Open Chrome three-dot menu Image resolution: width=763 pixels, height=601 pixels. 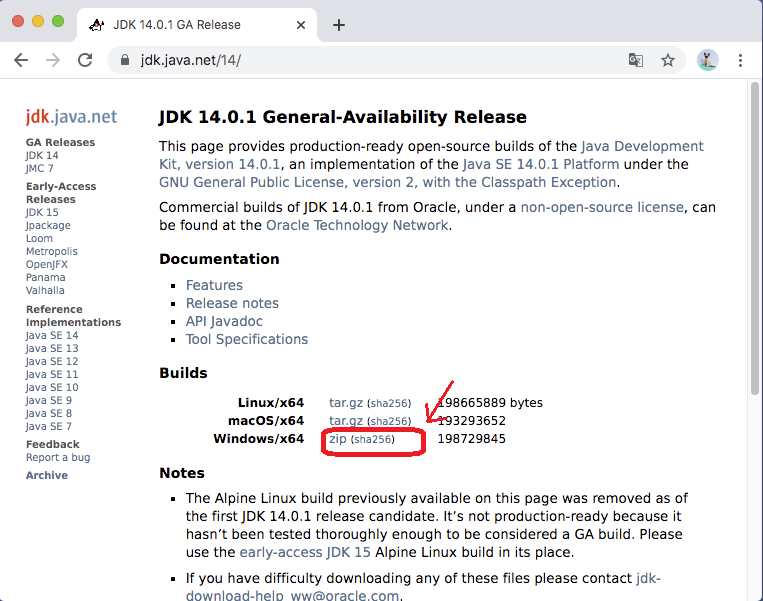coord(742,60)
